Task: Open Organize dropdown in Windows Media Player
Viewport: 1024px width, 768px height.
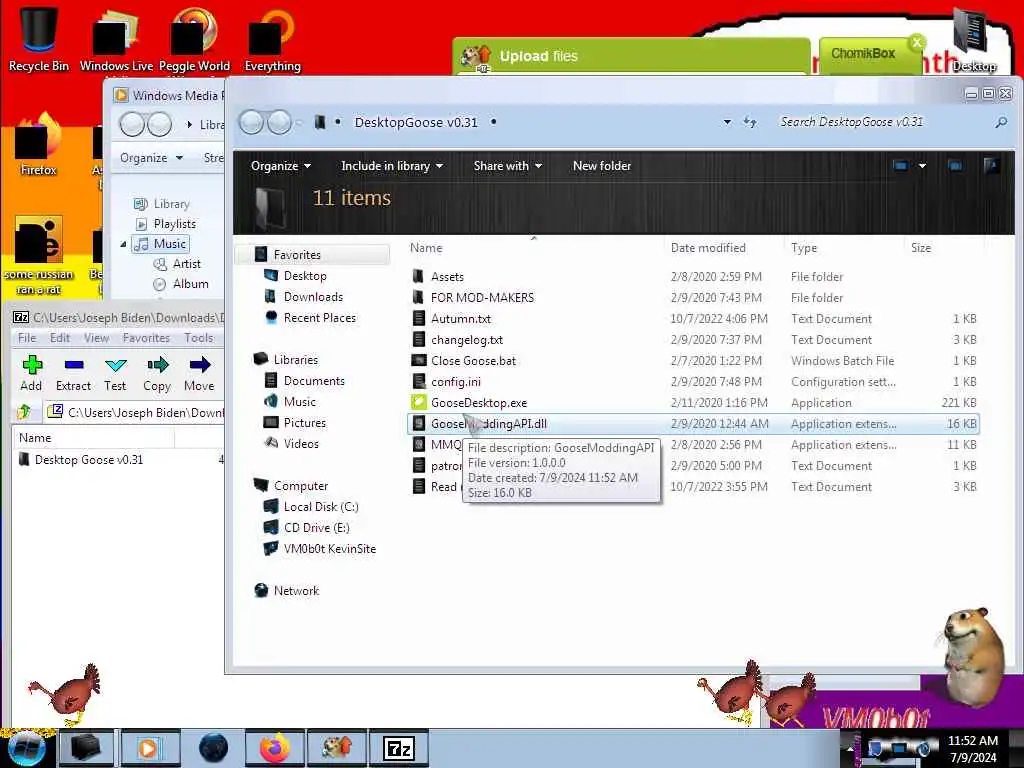Action: (x=151, y=158)
